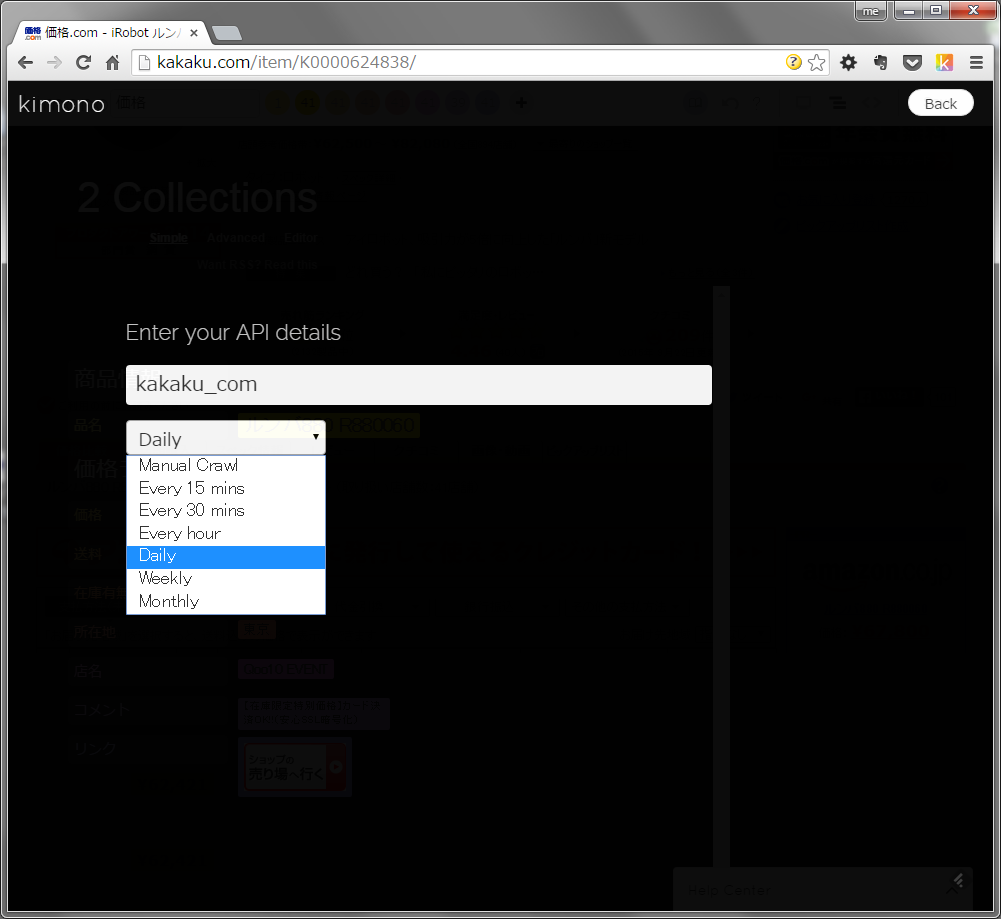
Task: Select Every 15 mins option
Action: click(226, 488)
